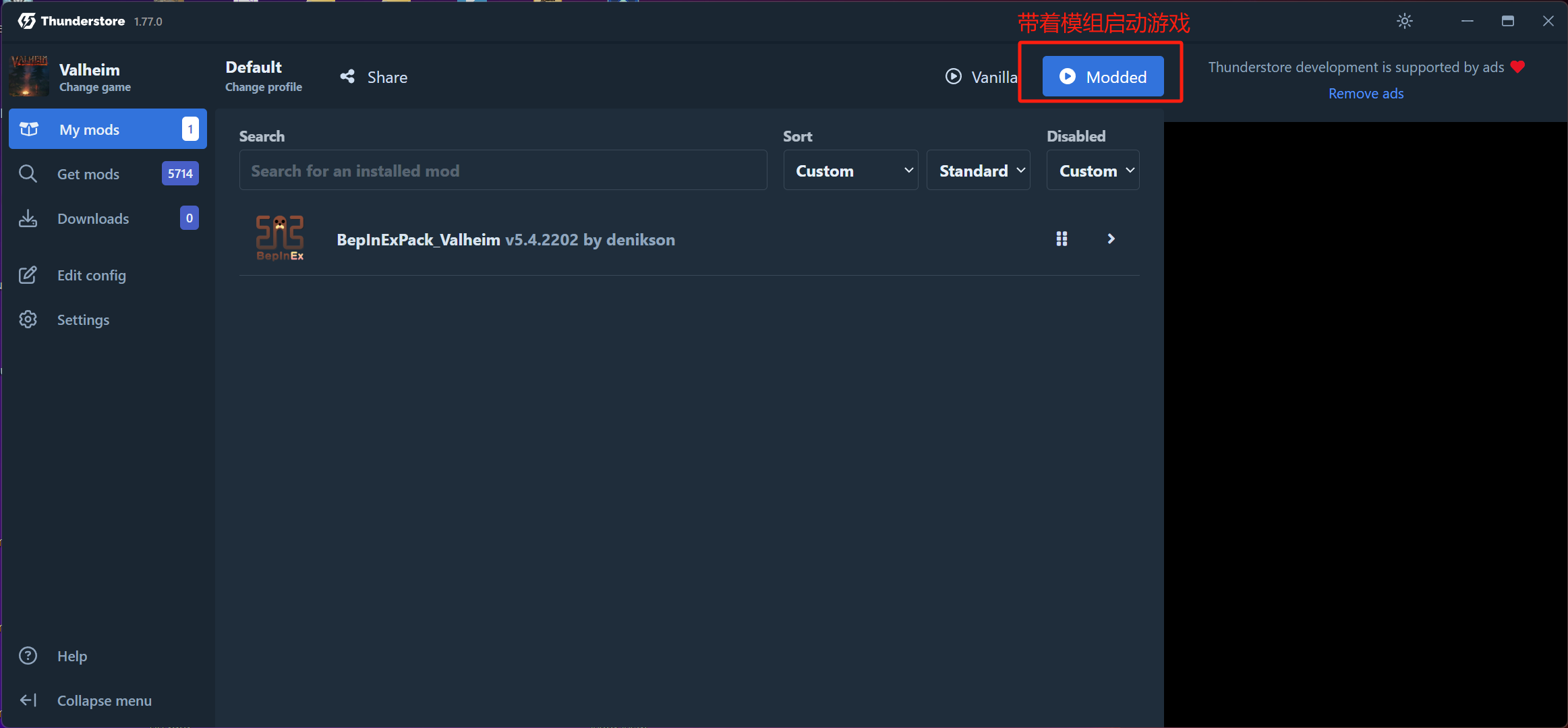
Task: Grab the drag handle on BepInExPack row
Action: (x=1062, y=239)
